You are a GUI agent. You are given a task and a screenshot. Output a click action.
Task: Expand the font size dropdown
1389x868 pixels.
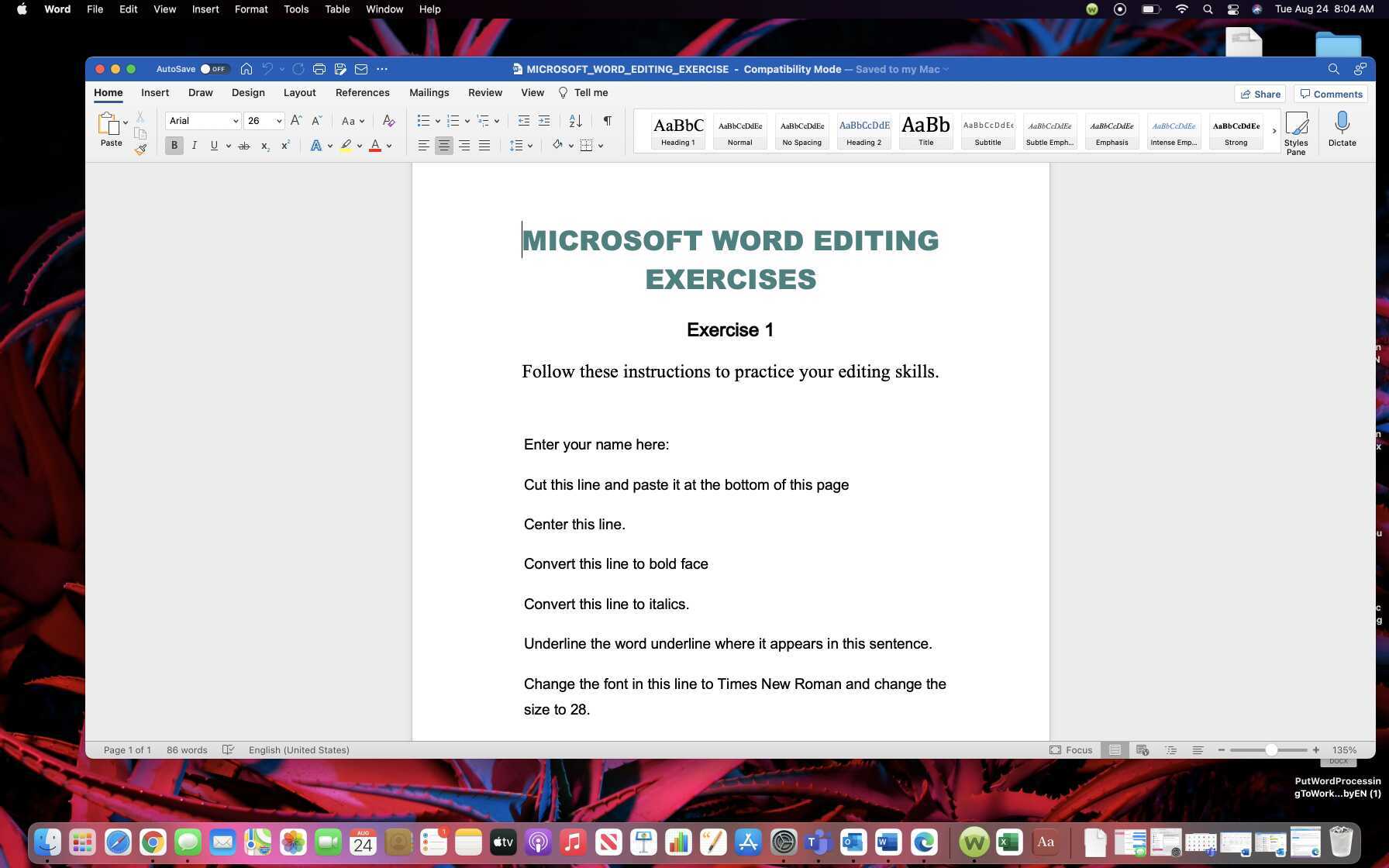tap(278, 121)
